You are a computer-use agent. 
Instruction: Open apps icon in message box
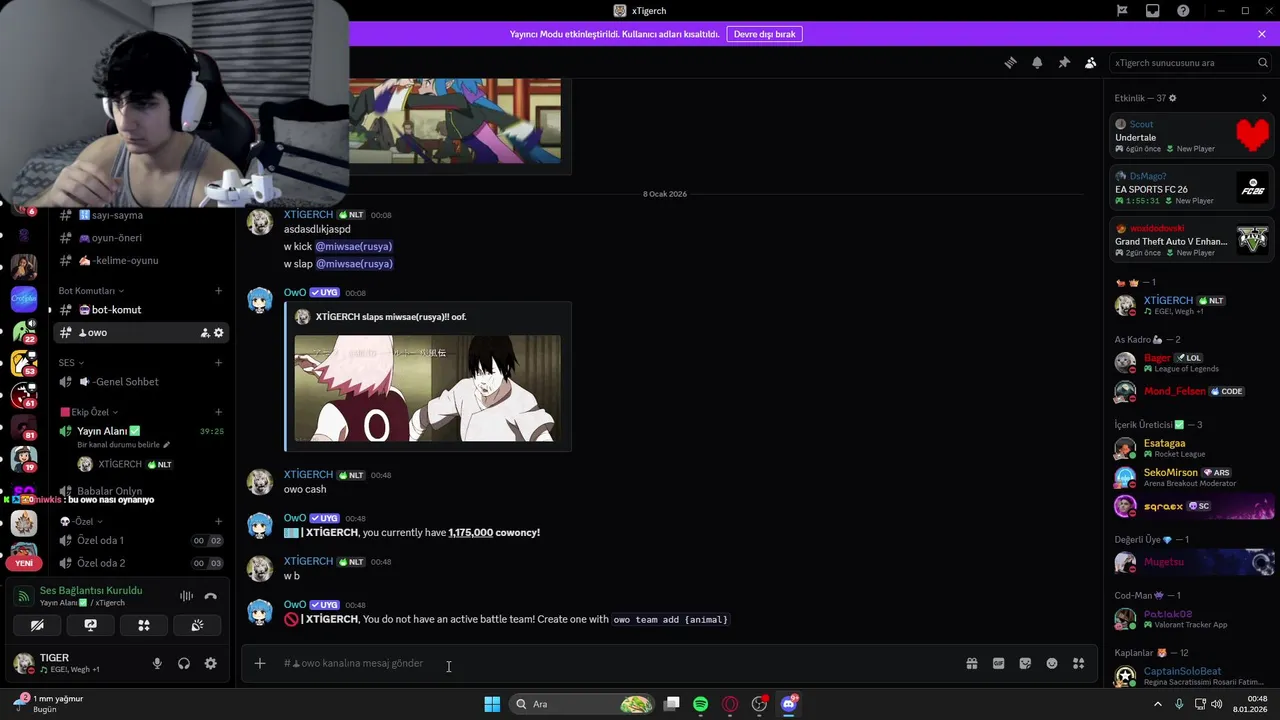point(1078,663)
